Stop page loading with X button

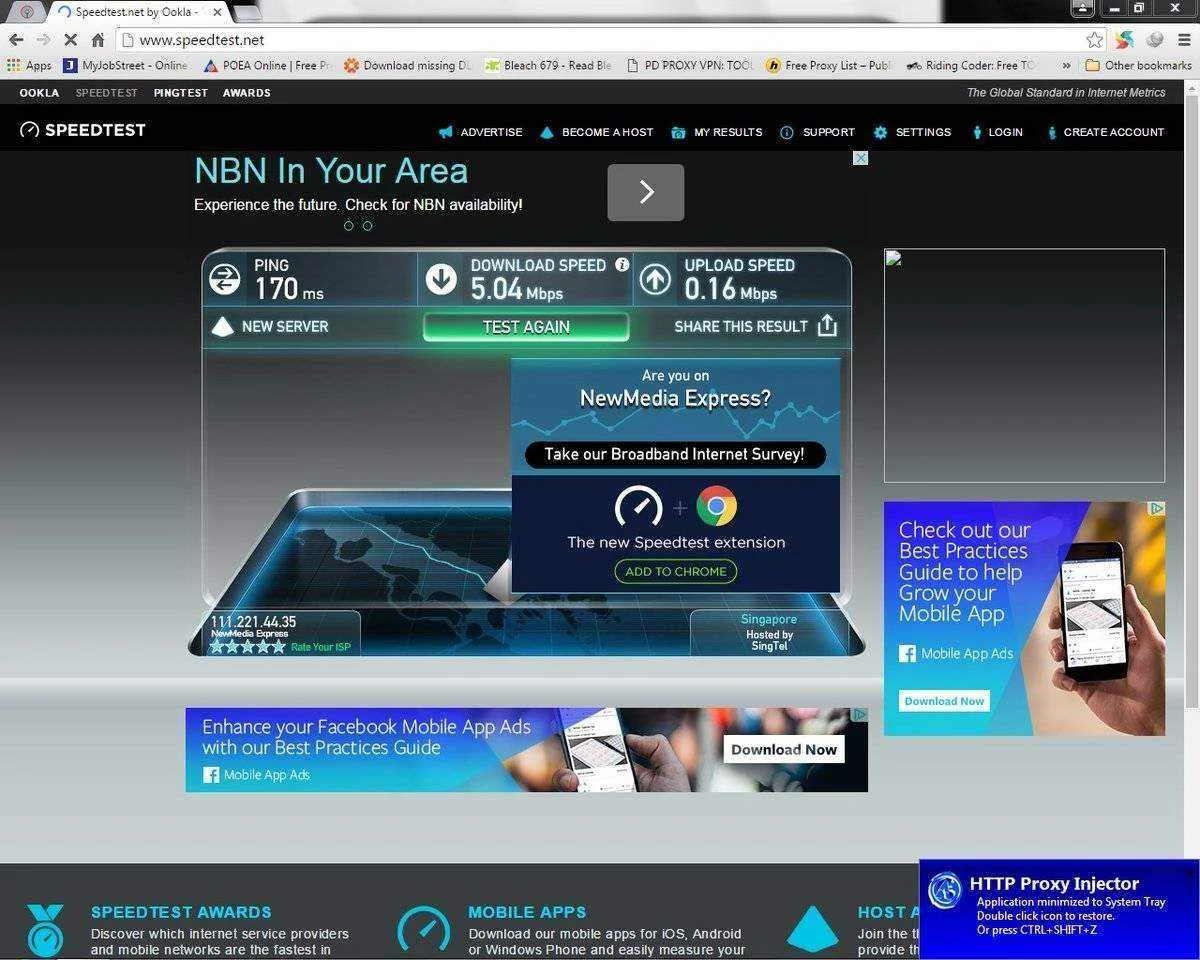[x=71, y=40]
